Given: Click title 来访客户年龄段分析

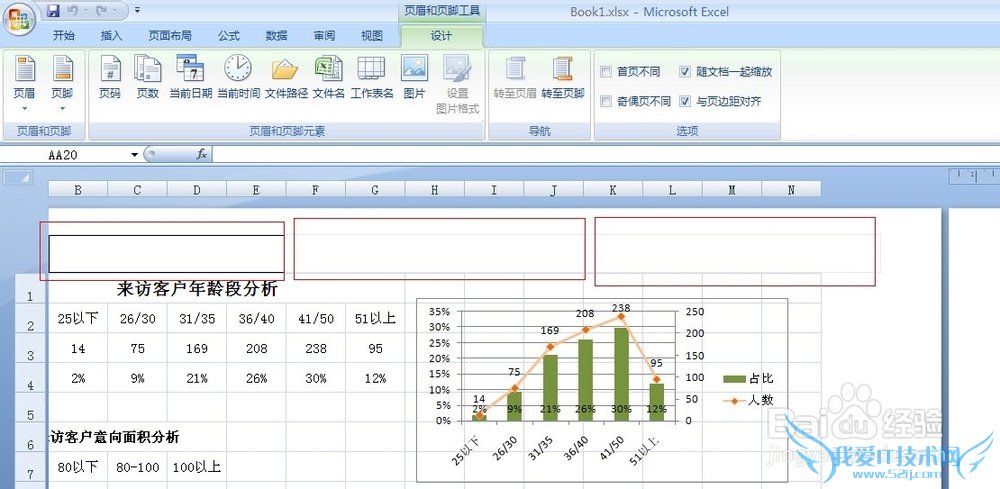Looking at the screenshot, I should click(x=197, y=289).
